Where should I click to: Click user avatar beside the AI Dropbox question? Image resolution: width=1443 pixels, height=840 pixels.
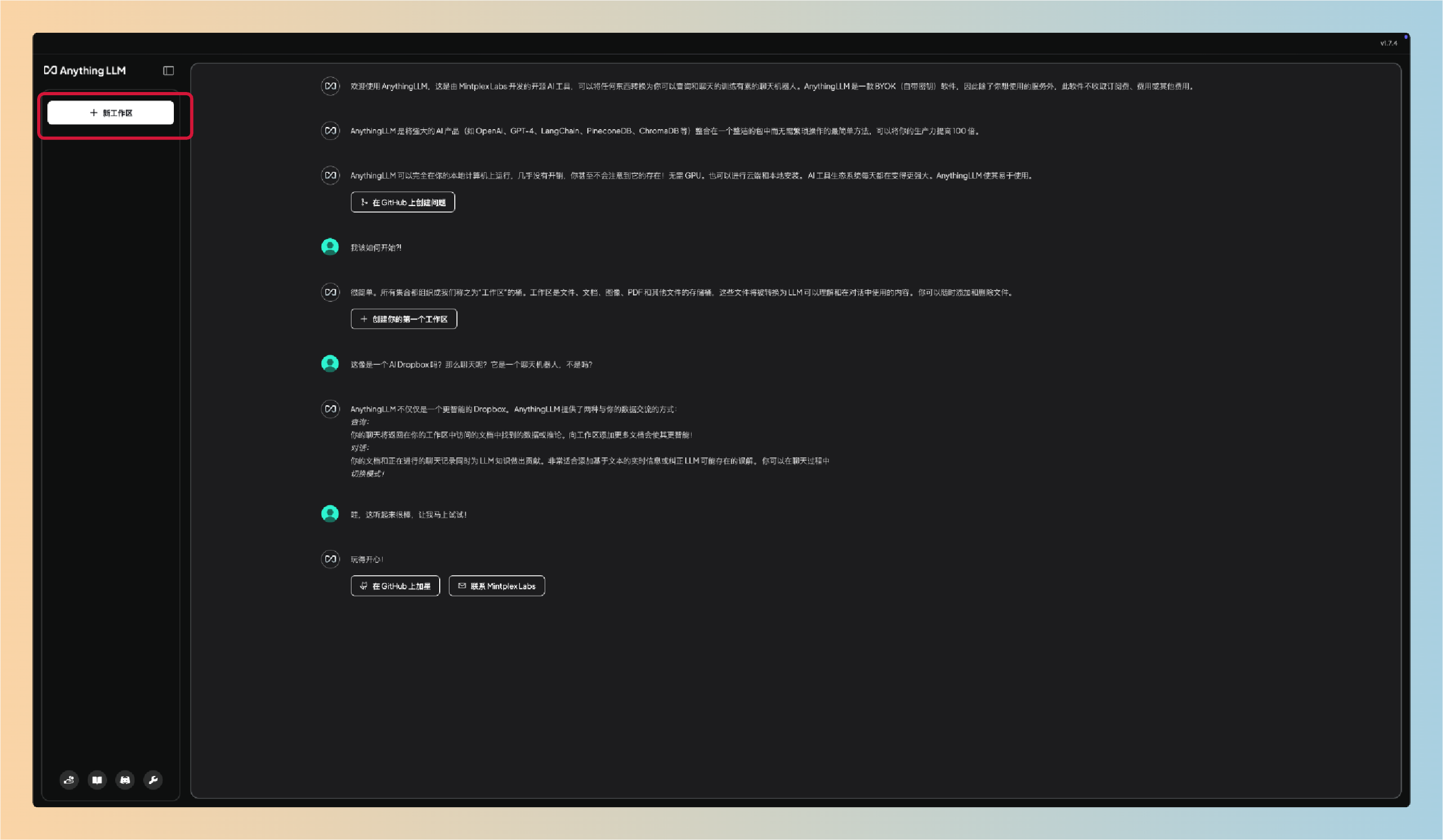330,364
